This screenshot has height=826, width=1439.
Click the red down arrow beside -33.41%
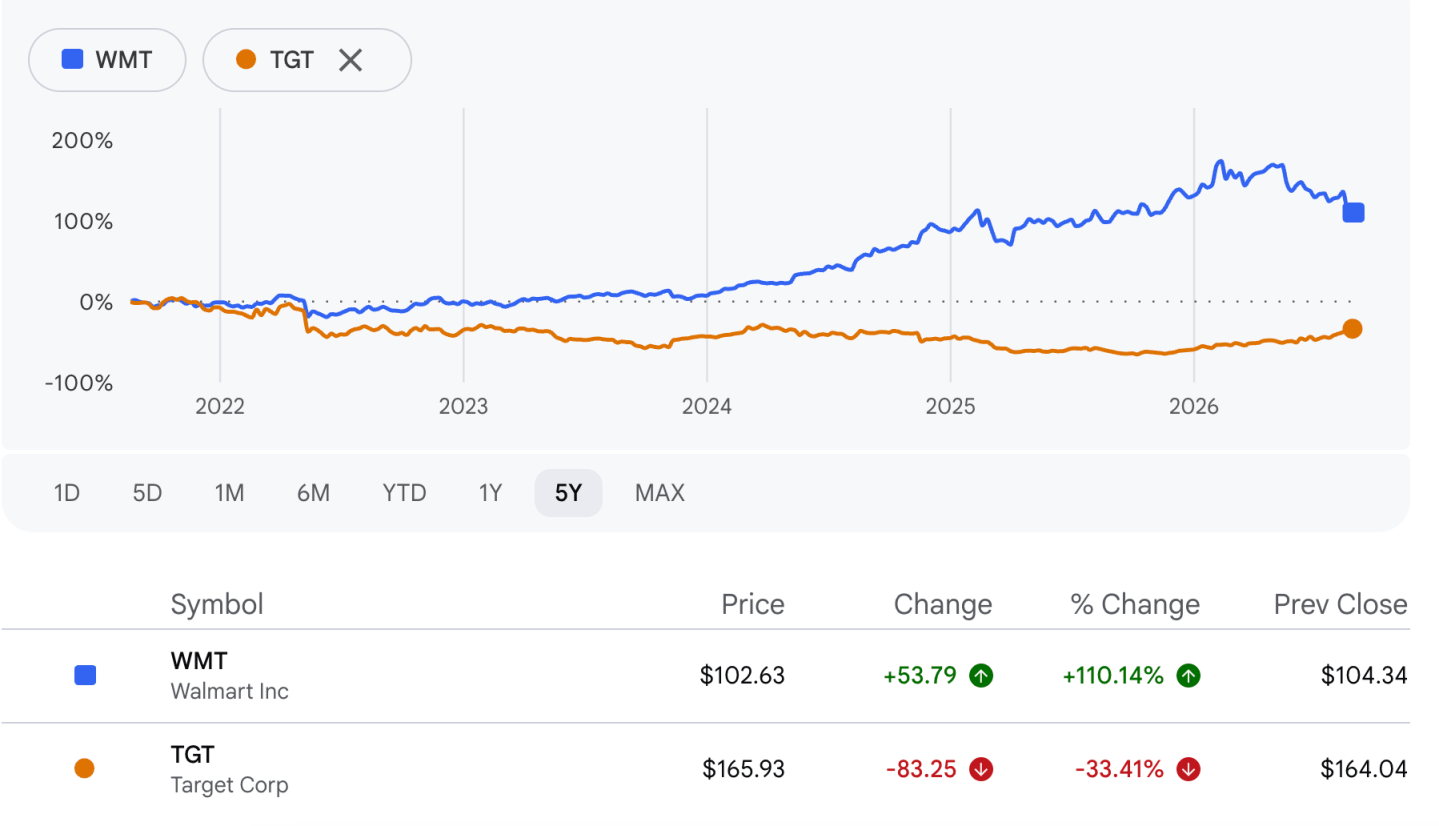click(x=1189, y=769)
